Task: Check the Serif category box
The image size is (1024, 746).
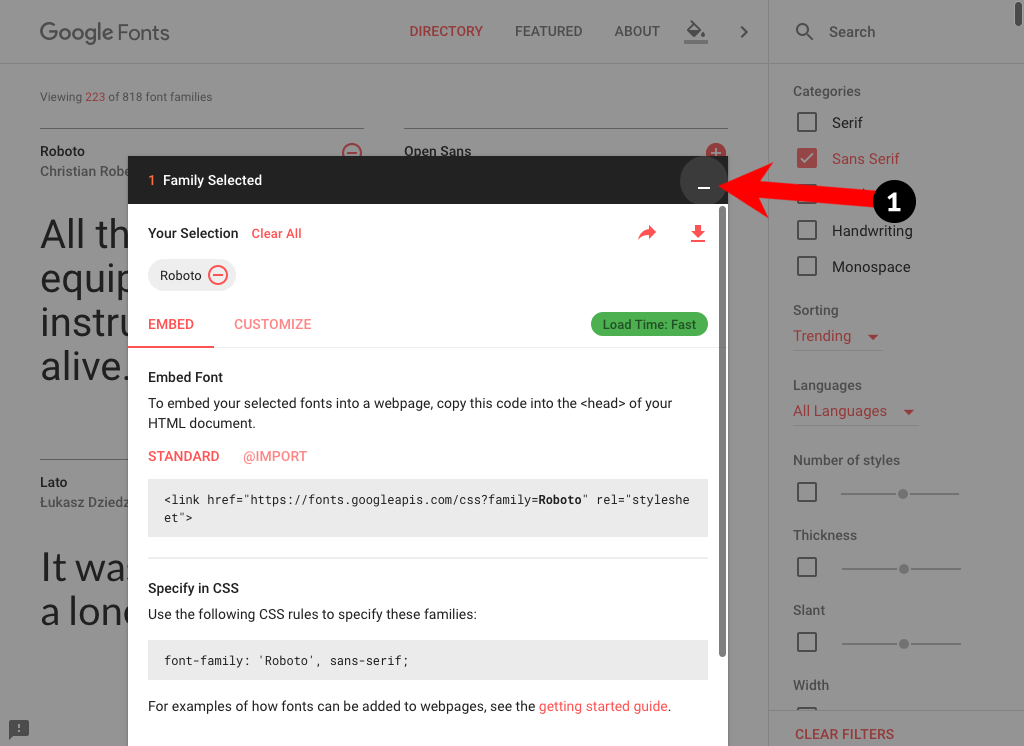Action: point(807,122)
